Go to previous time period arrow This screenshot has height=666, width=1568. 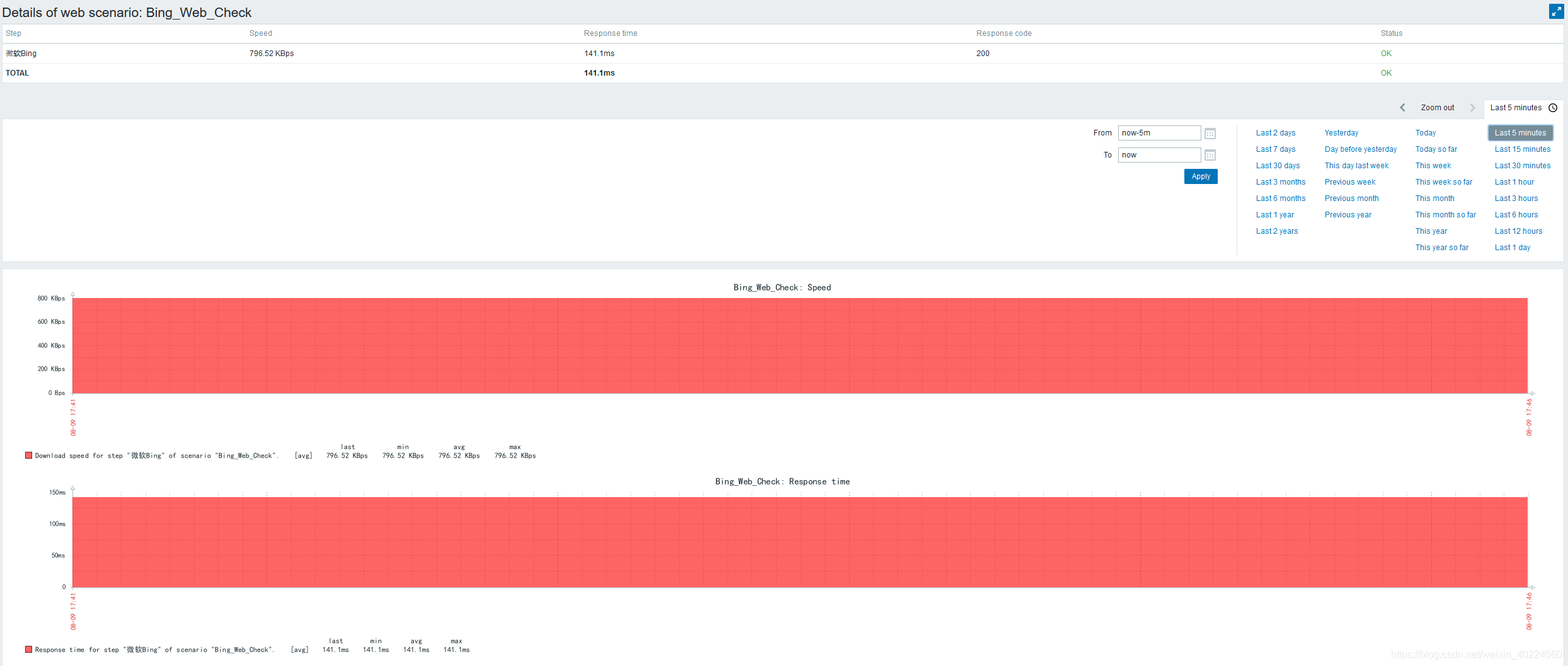pos(1402,108)
